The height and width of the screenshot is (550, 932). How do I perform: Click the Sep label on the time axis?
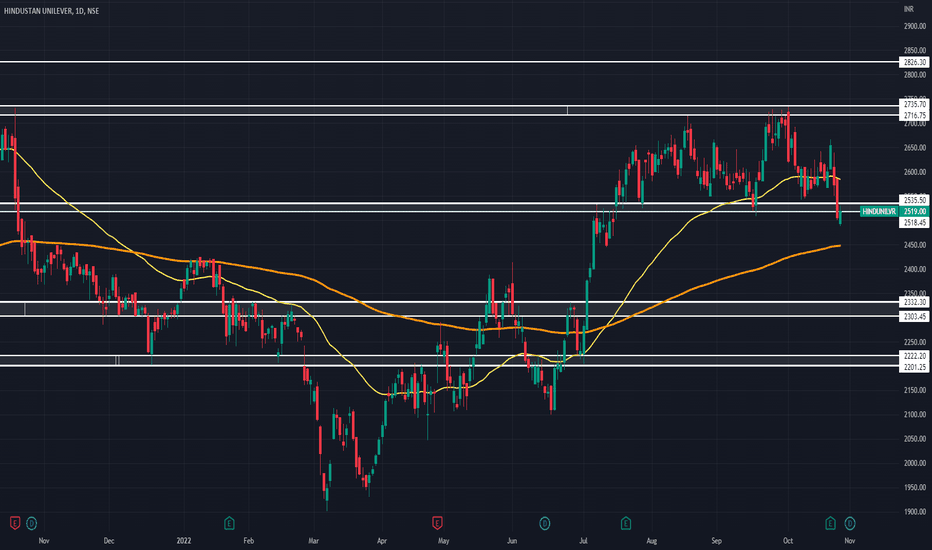(716, 541)
